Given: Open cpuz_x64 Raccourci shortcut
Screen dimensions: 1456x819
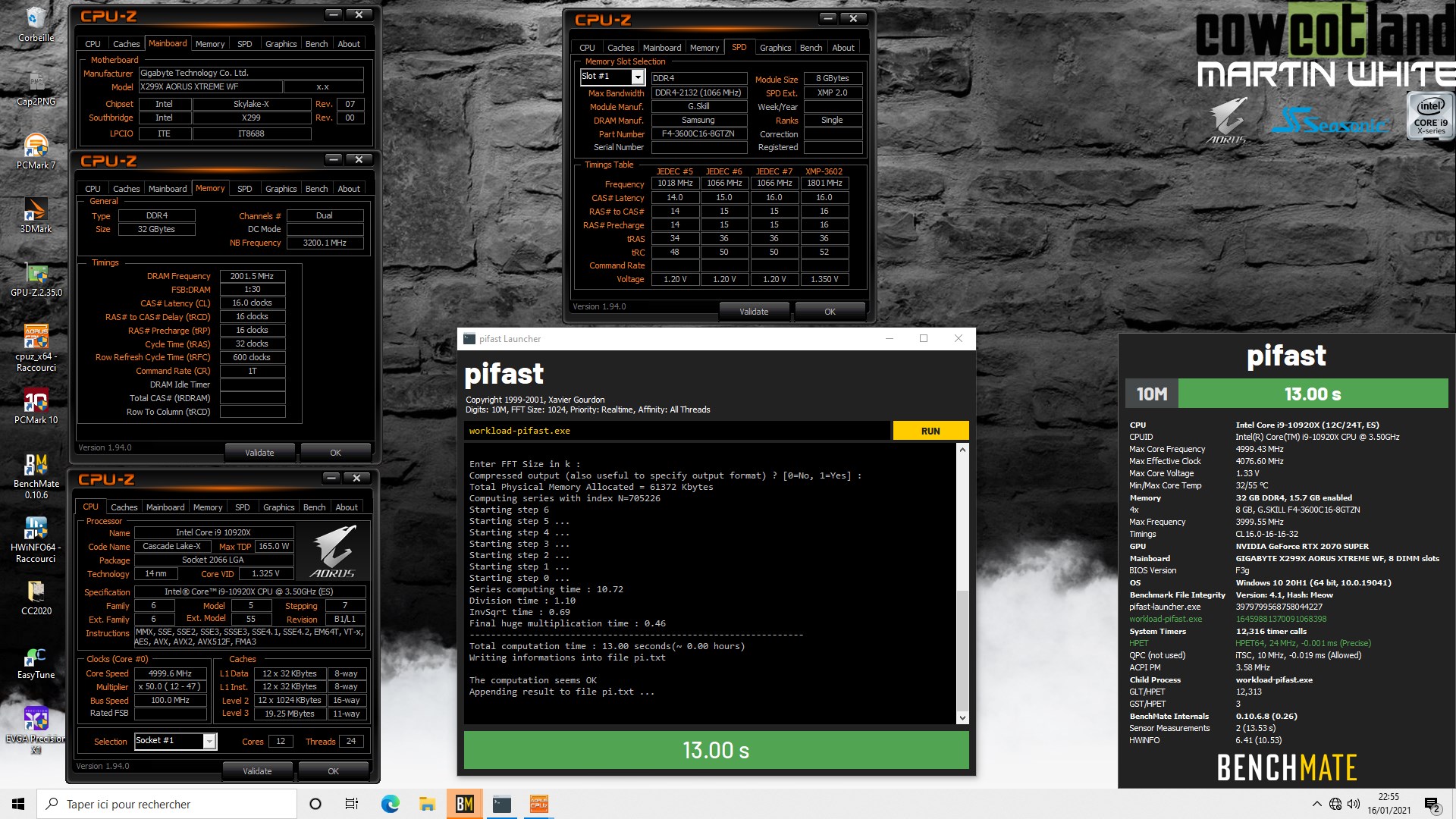Looking at the screenshot, I should (36, 347).
